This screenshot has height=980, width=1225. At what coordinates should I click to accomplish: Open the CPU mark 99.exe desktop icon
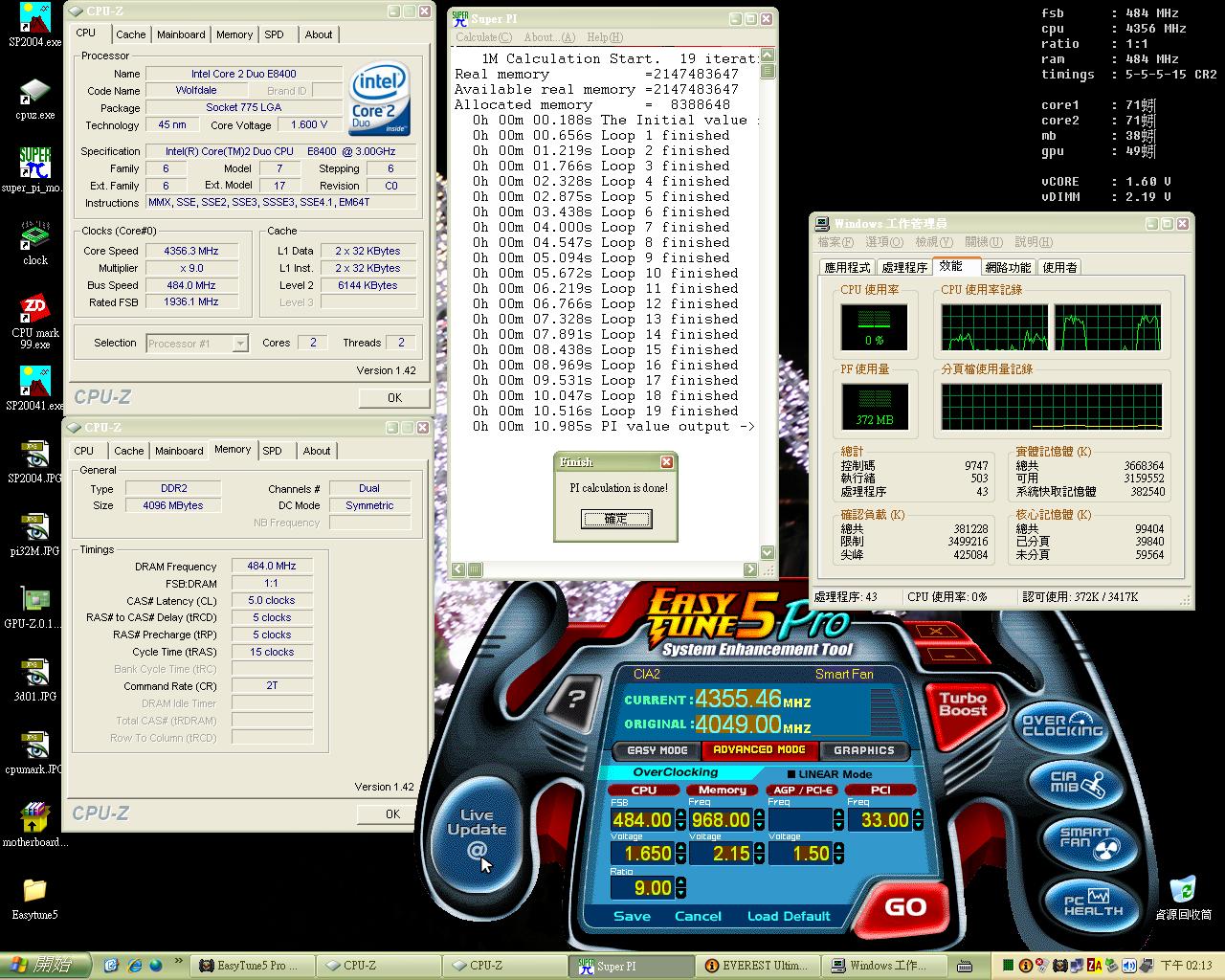(34, 322)
